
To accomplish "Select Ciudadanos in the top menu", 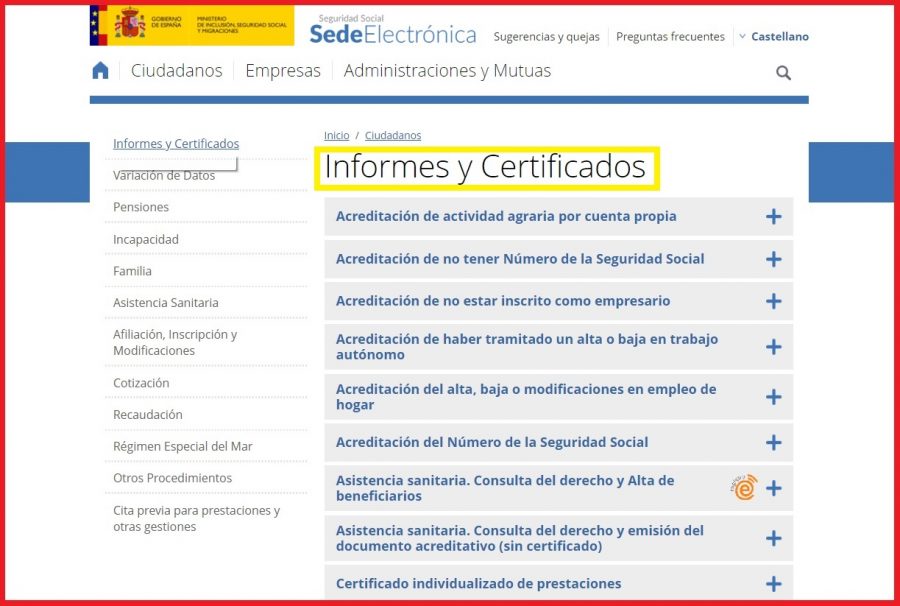I will coord(177,70).
